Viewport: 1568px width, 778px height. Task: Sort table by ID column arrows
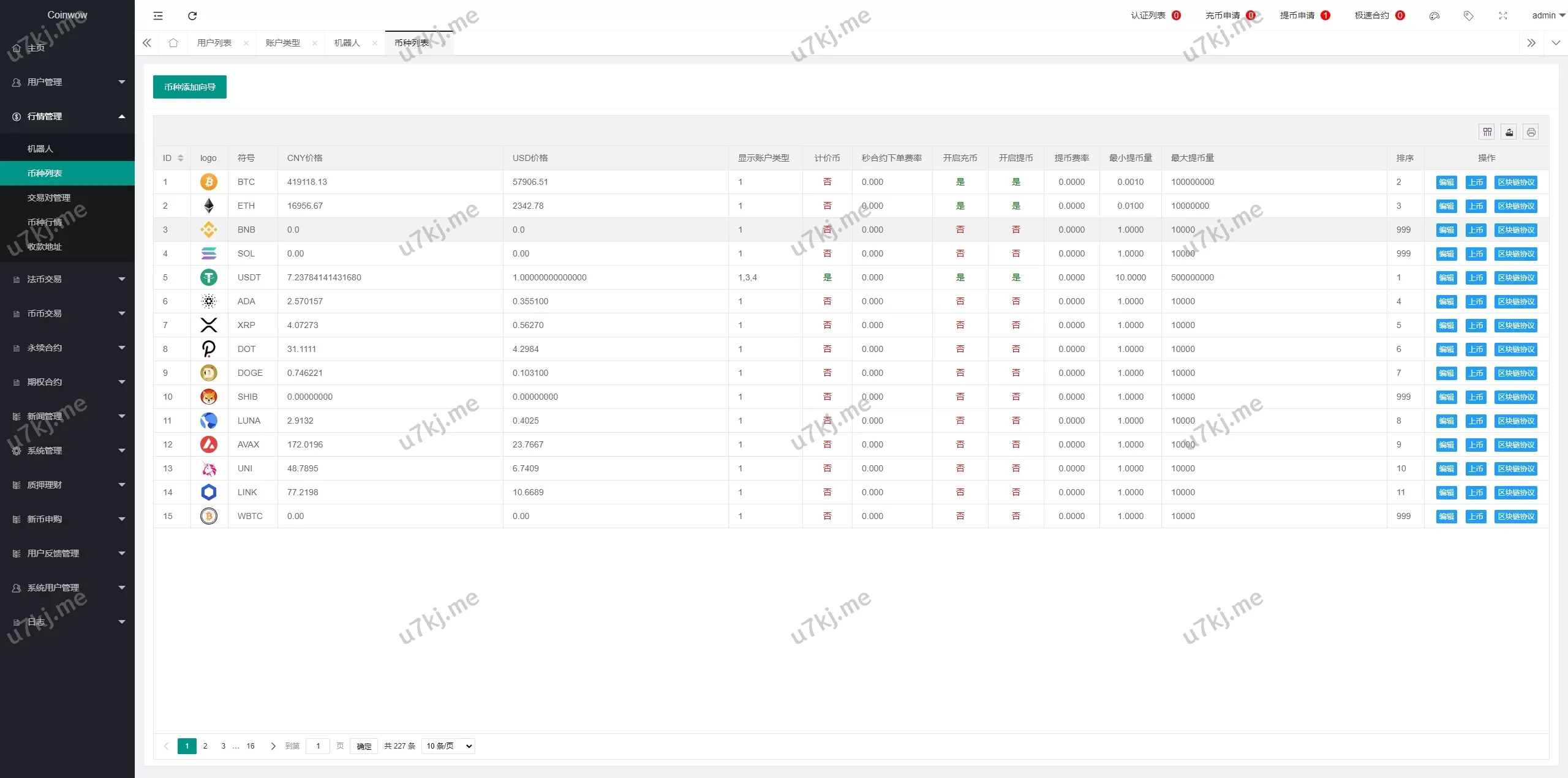(x=181, y=158)
